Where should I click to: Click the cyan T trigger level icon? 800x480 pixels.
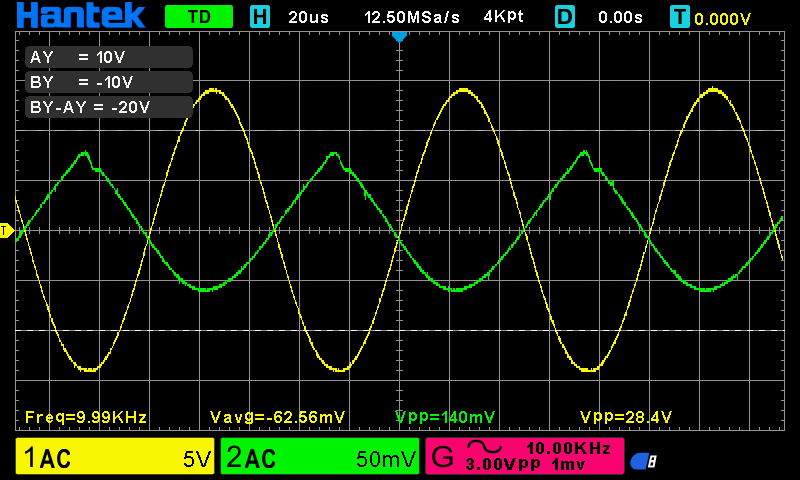680,17
